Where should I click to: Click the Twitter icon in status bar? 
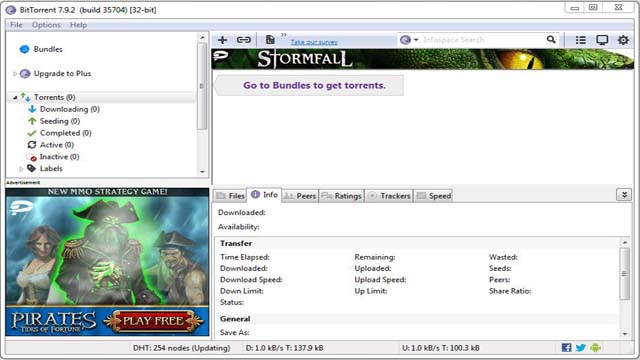pos(581,347)
